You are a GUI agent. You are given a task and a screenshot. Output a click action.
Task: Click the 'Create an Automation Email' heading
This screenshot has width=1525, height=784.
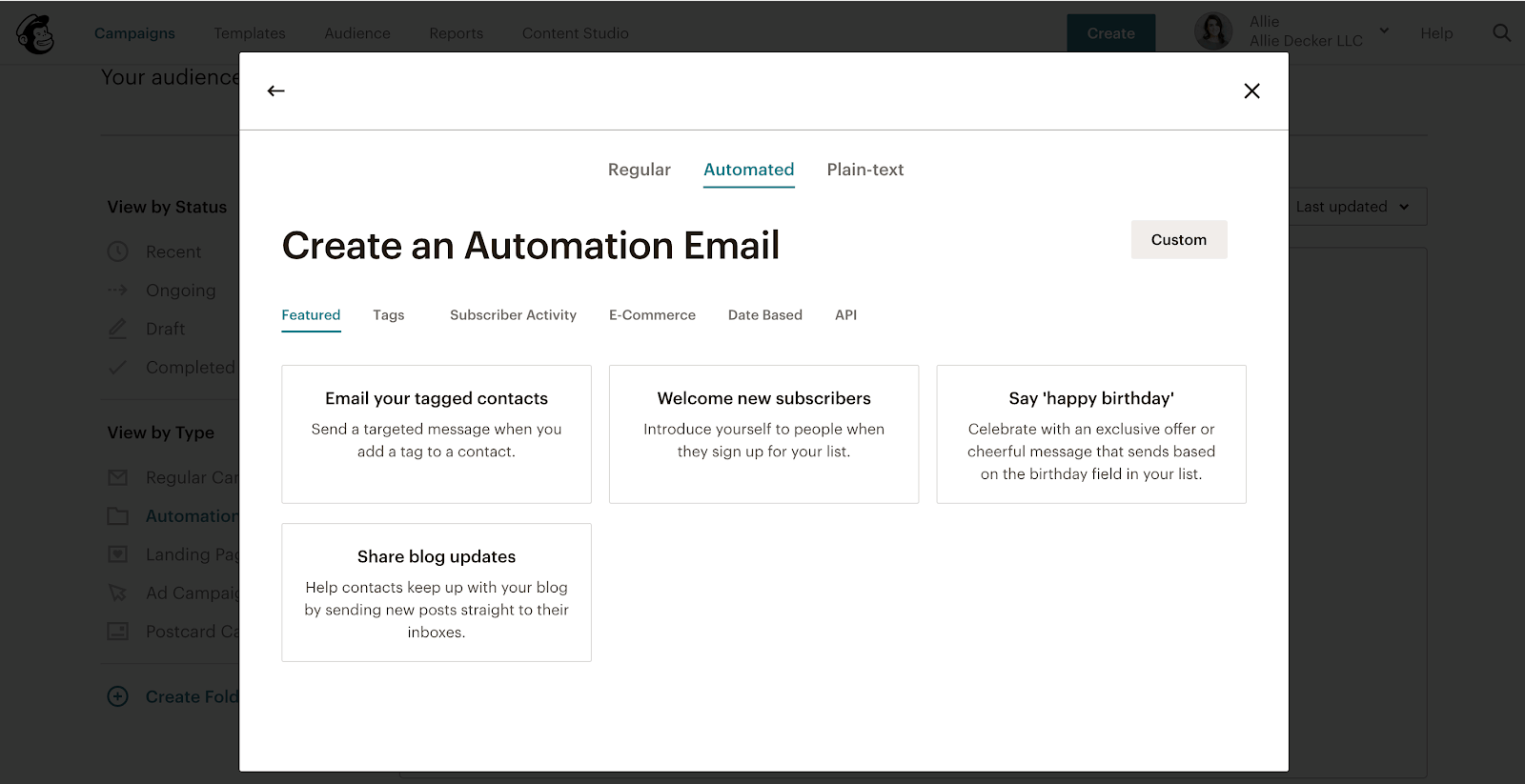pos(531,246)
